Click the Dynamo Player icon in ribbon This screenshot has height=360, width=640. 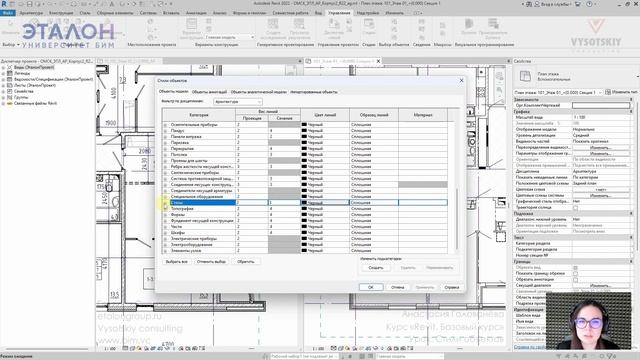493,24
